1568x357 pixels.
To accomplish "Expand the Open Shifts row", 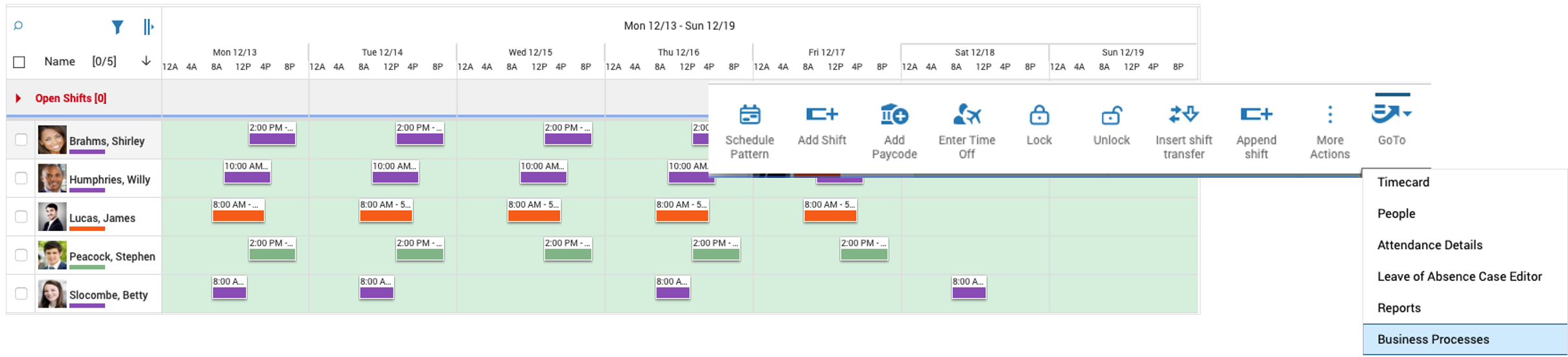I will [18, 98].
